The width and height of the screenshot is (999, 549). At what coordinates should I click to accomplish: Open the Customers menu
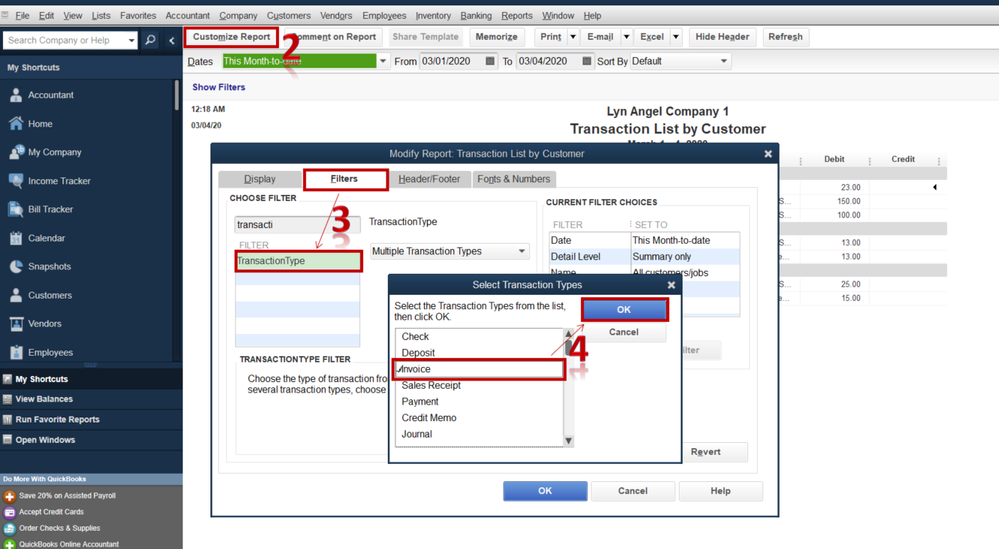point(289,15)
